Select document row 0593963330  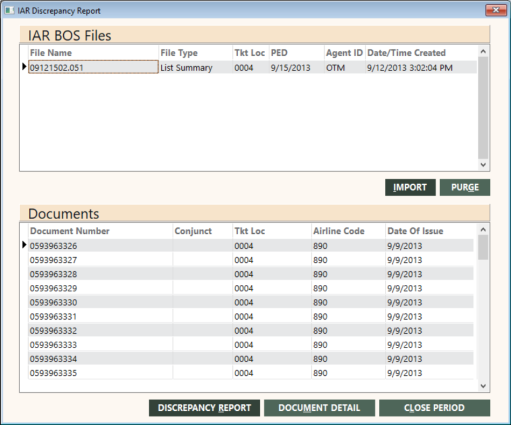click(250, 302)
